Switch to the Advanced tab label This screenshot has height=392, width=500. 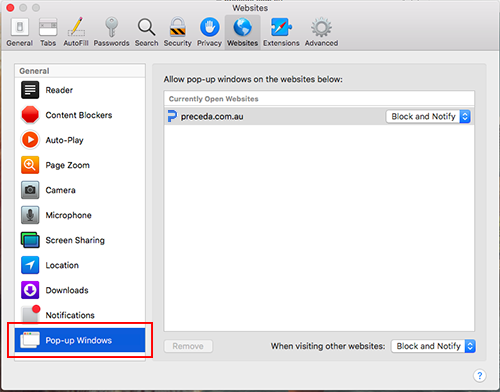(321, 43)
